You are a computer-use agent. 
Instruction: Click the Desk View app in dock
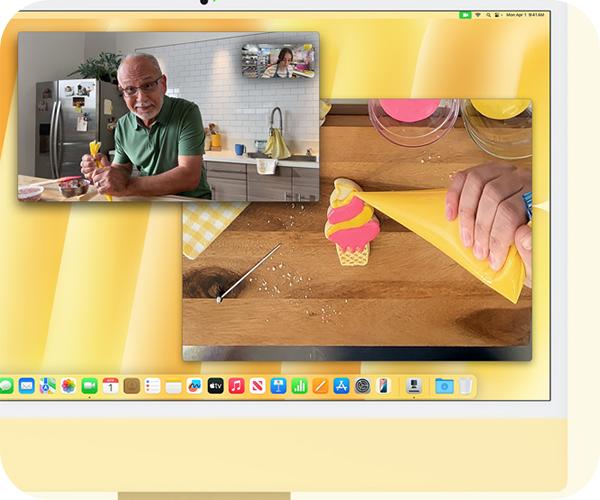point(414,386)
